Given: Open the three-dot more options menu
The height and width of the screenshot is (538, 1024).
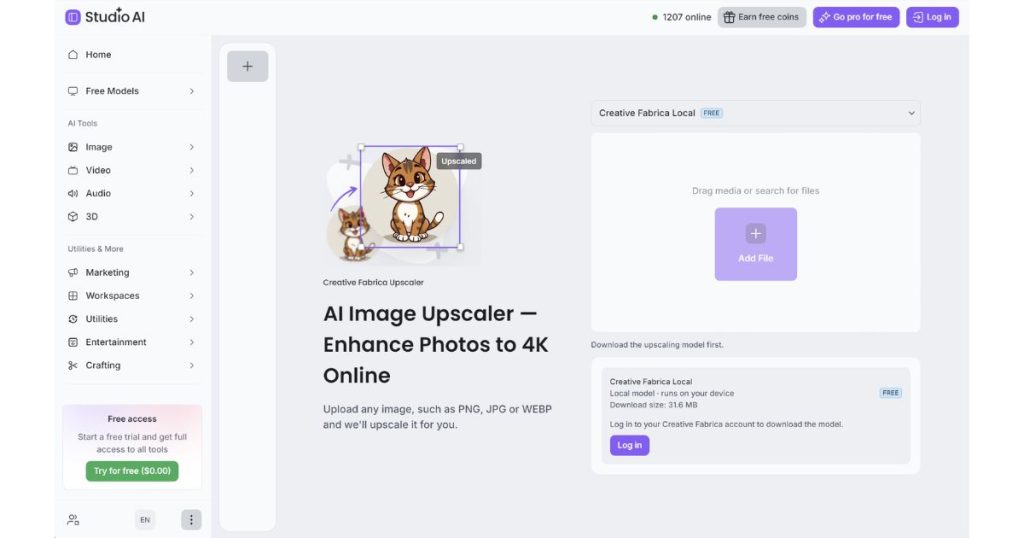Looking at the screenshot, I should pos(191,520).
